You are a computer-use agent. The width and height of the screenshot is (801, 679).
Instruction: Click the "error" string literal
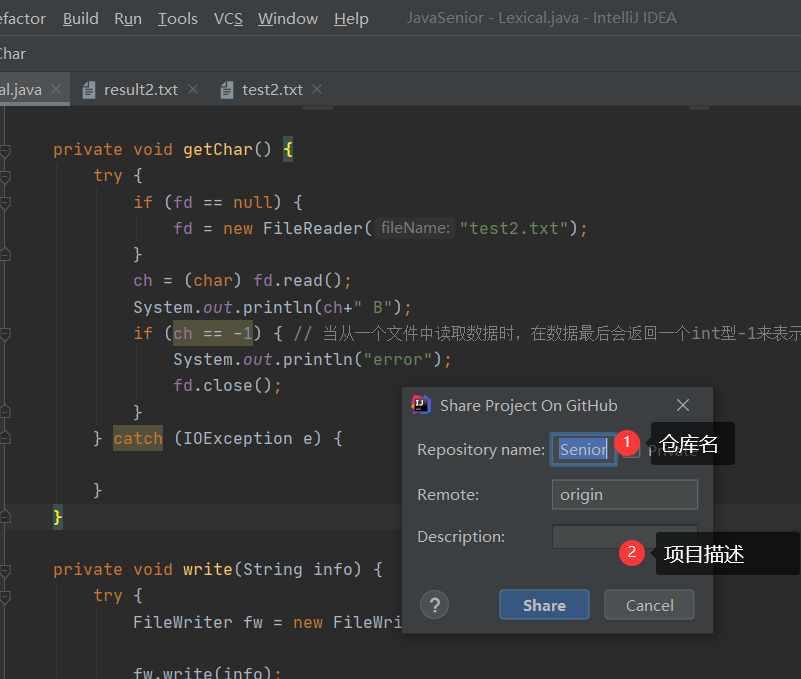398,359
